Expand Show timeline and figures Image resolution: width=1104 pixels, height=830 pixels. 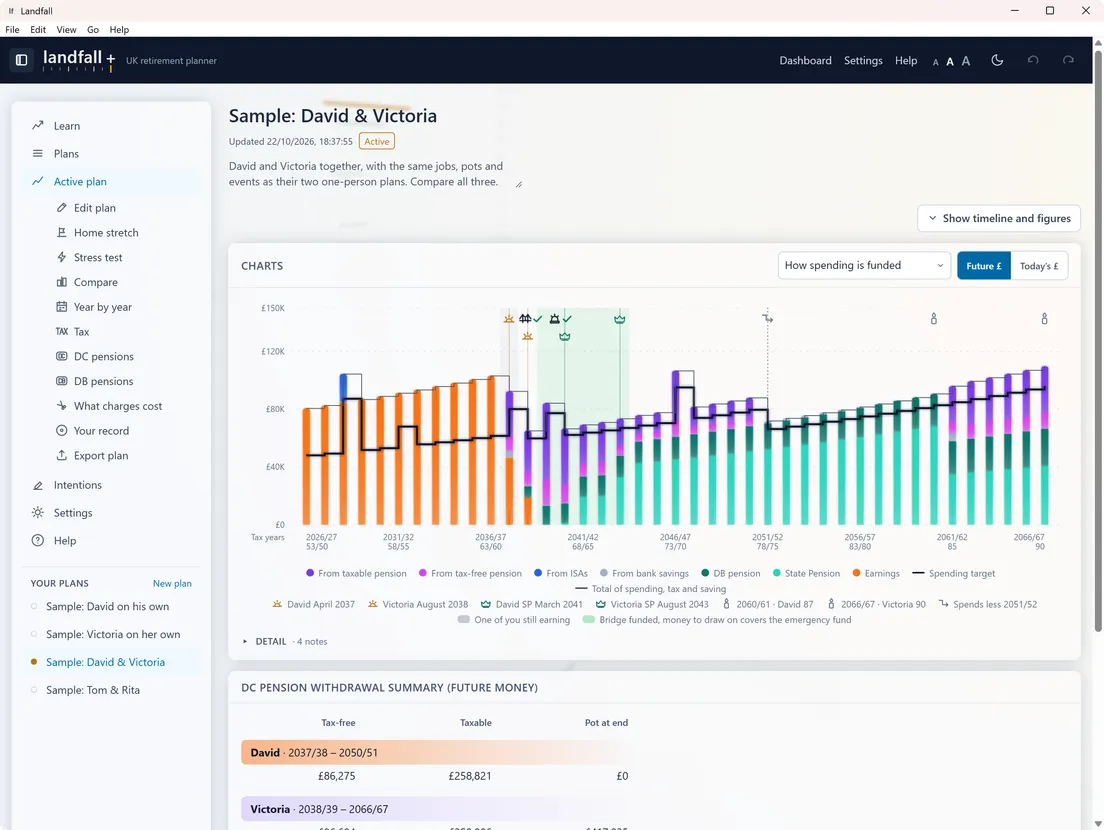(x=998, y=218)
